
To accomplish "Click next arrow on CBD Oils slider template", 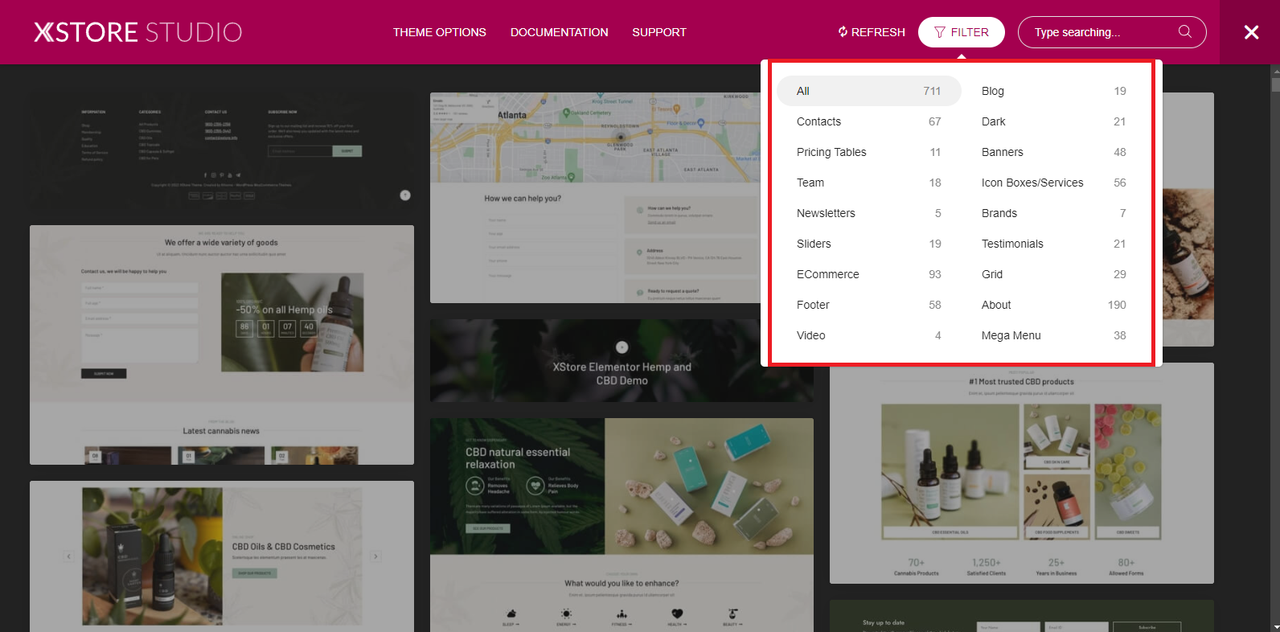I will (x=376, y=556).
